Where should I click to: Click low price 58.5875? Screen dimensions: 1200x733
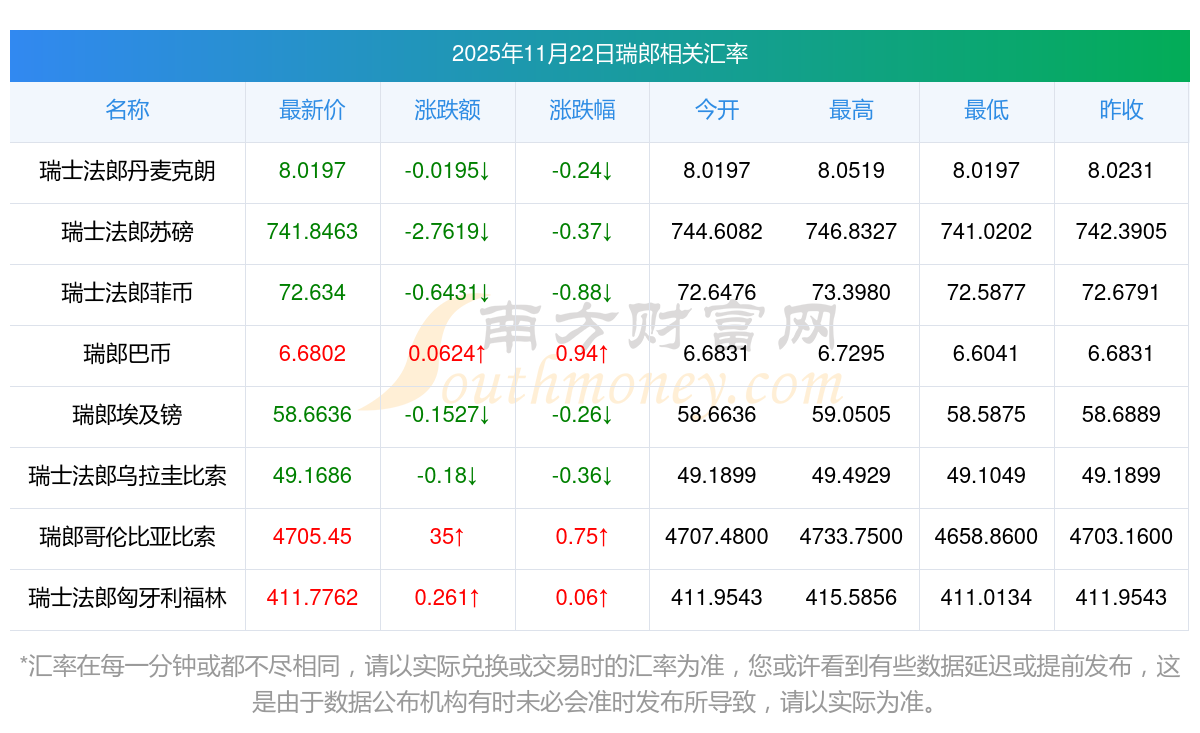click(x=986, y=415)
